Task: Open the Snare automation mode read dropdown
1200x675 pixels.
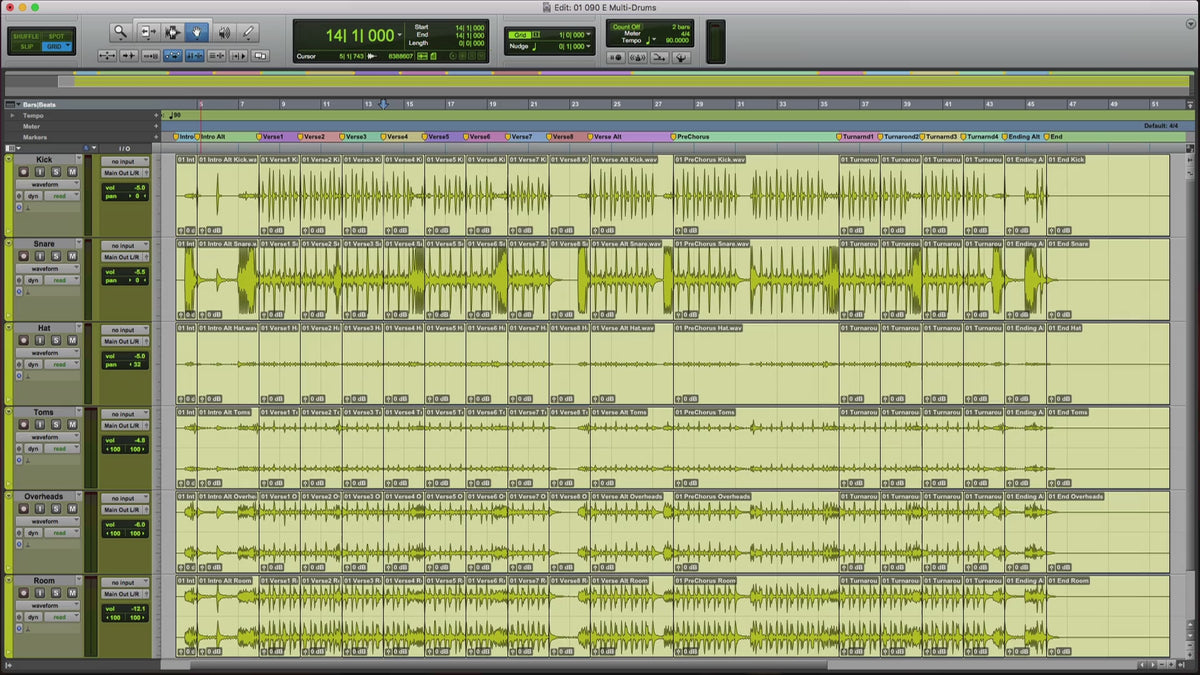Action: point(62,281)
